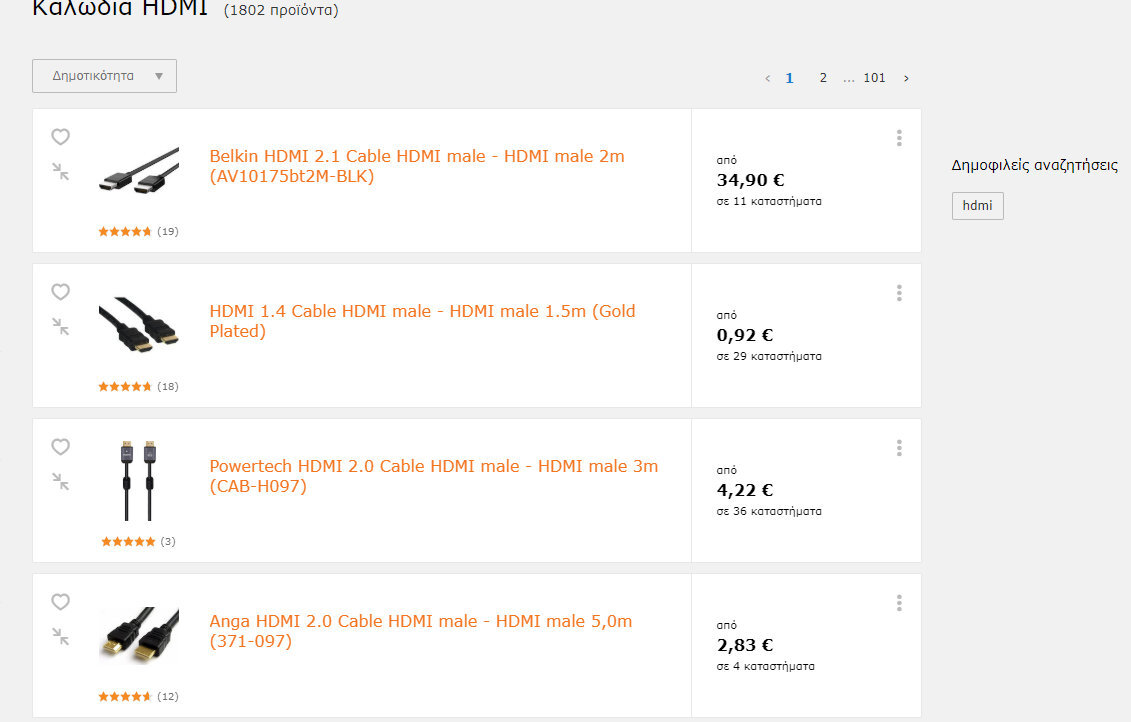1131x722 pixels.
Task: Click the 0,92 € price
Action: point(744,335)
